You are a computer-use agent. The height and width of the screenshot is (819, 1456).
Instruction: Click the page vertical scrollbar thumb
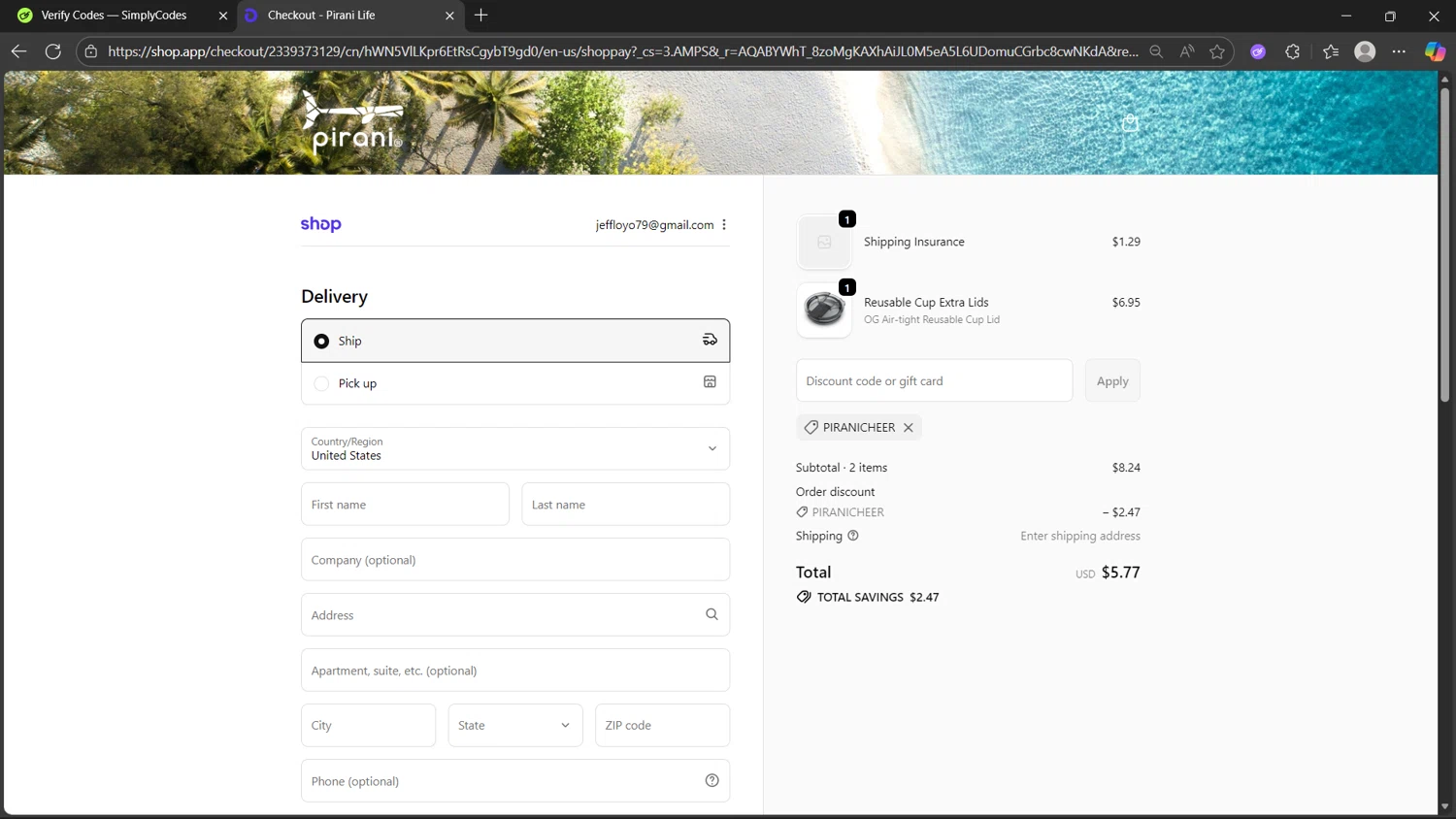pyautogui.click(x=1444, y=245)
